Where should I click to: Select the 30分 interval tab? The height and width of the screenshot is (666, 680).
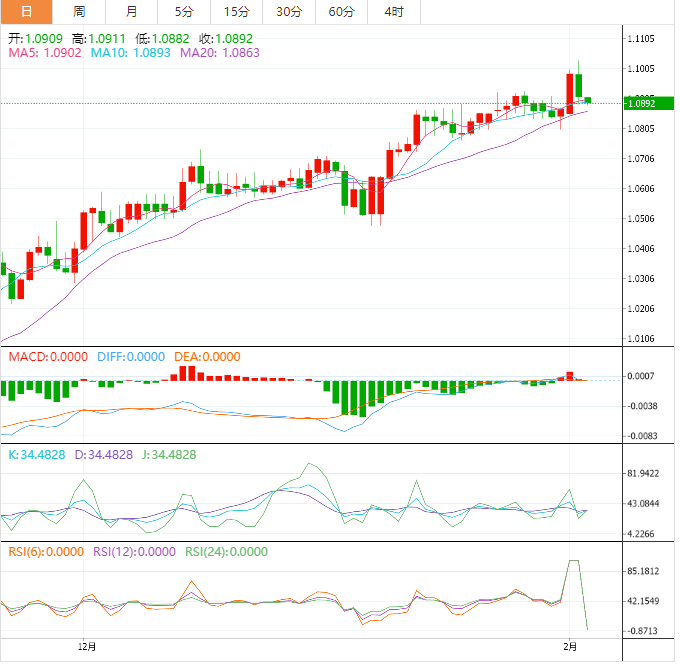pos(289,12)
